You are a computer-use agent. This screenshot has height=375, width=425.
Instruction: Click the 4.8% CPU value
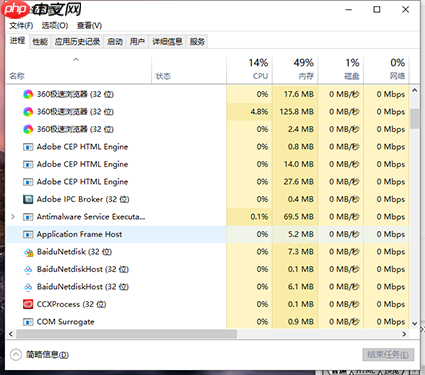pyautogui.click(x=259, y=112)
